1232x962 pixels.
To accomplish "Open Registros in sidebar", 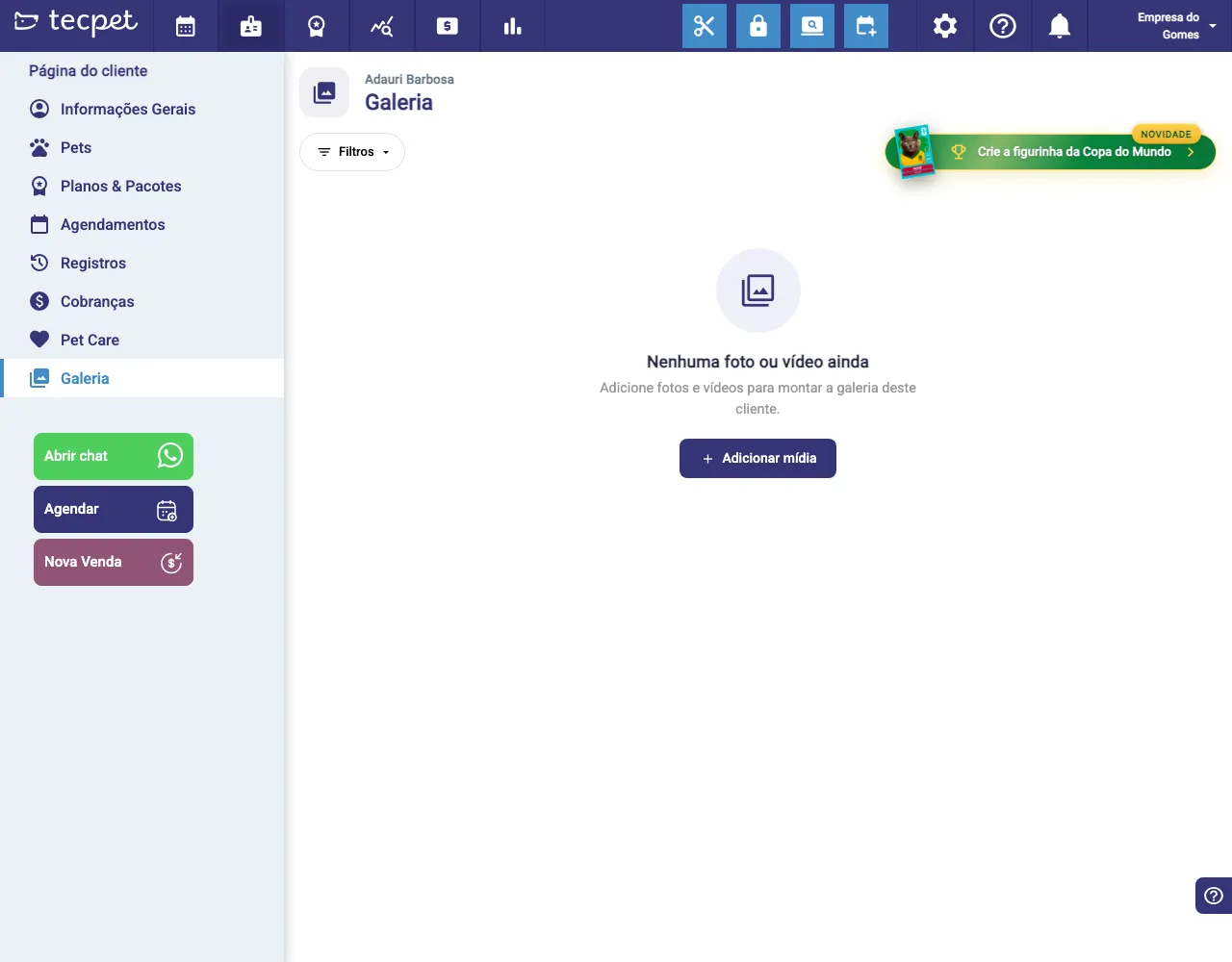I will tap(142, 263).
